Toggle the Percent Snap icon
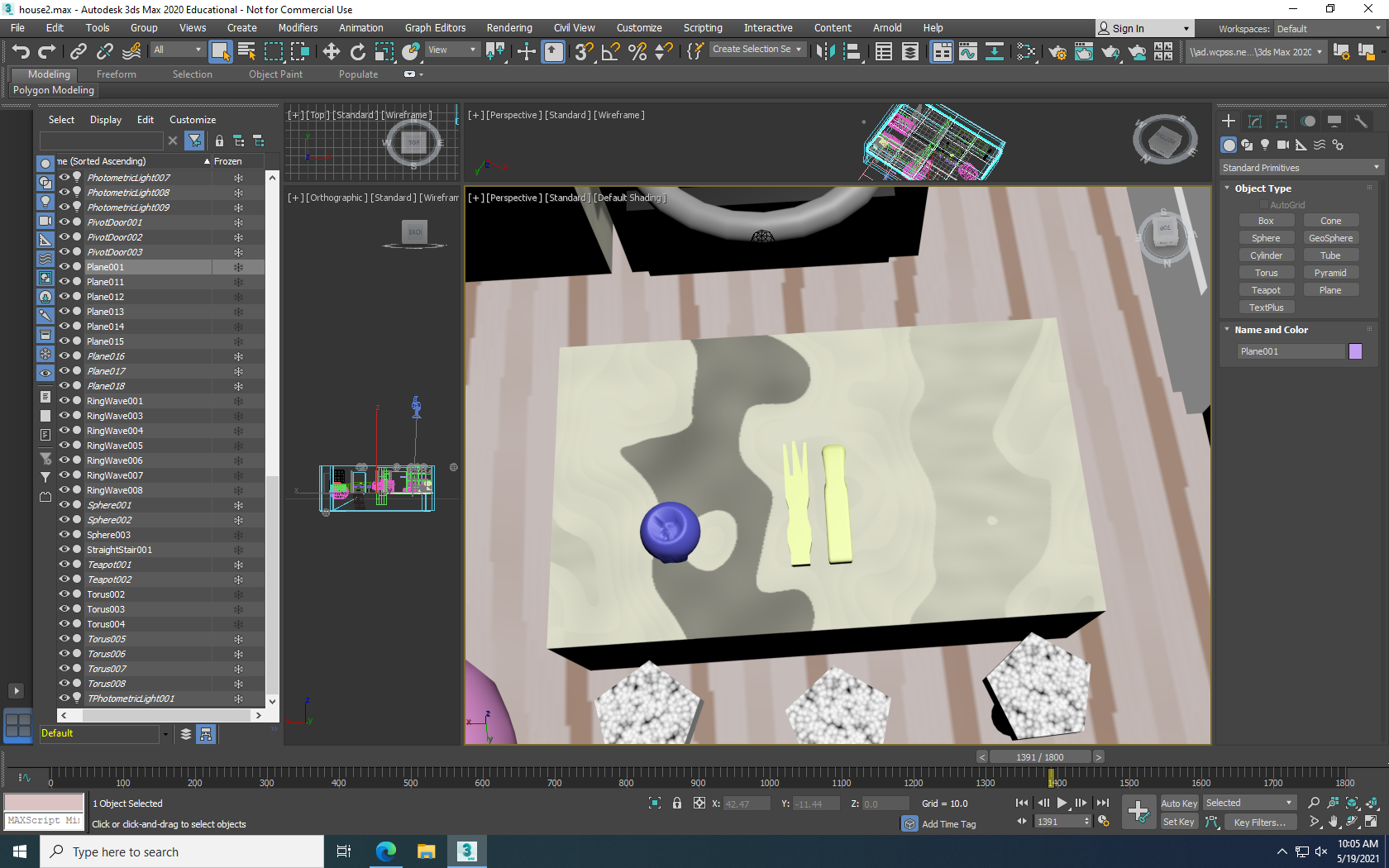1389x868 pixels. [637, 51]
